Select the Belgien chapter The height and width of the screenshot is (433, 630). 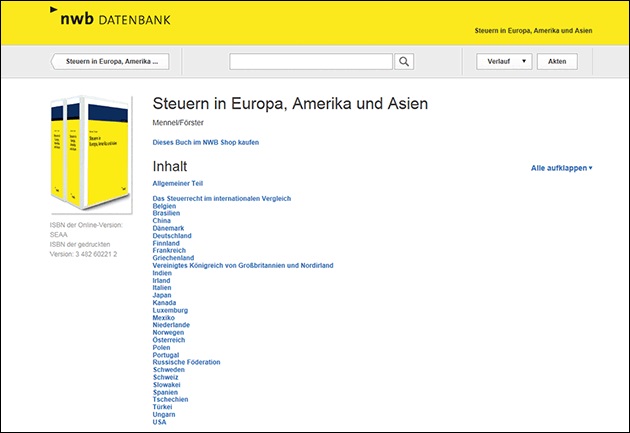tap(167, 206)
